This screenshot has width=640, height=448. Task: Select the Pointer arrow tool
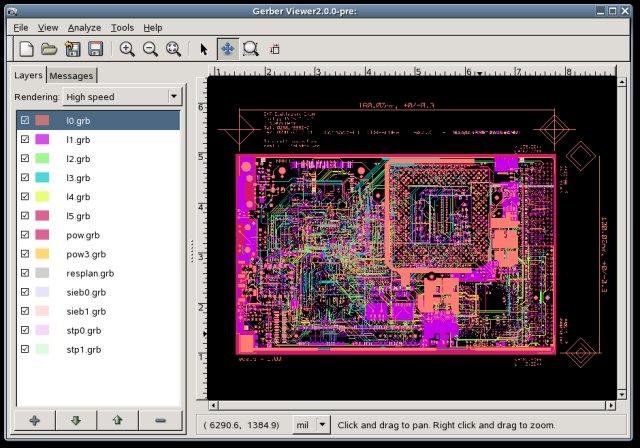click(204, 49)
